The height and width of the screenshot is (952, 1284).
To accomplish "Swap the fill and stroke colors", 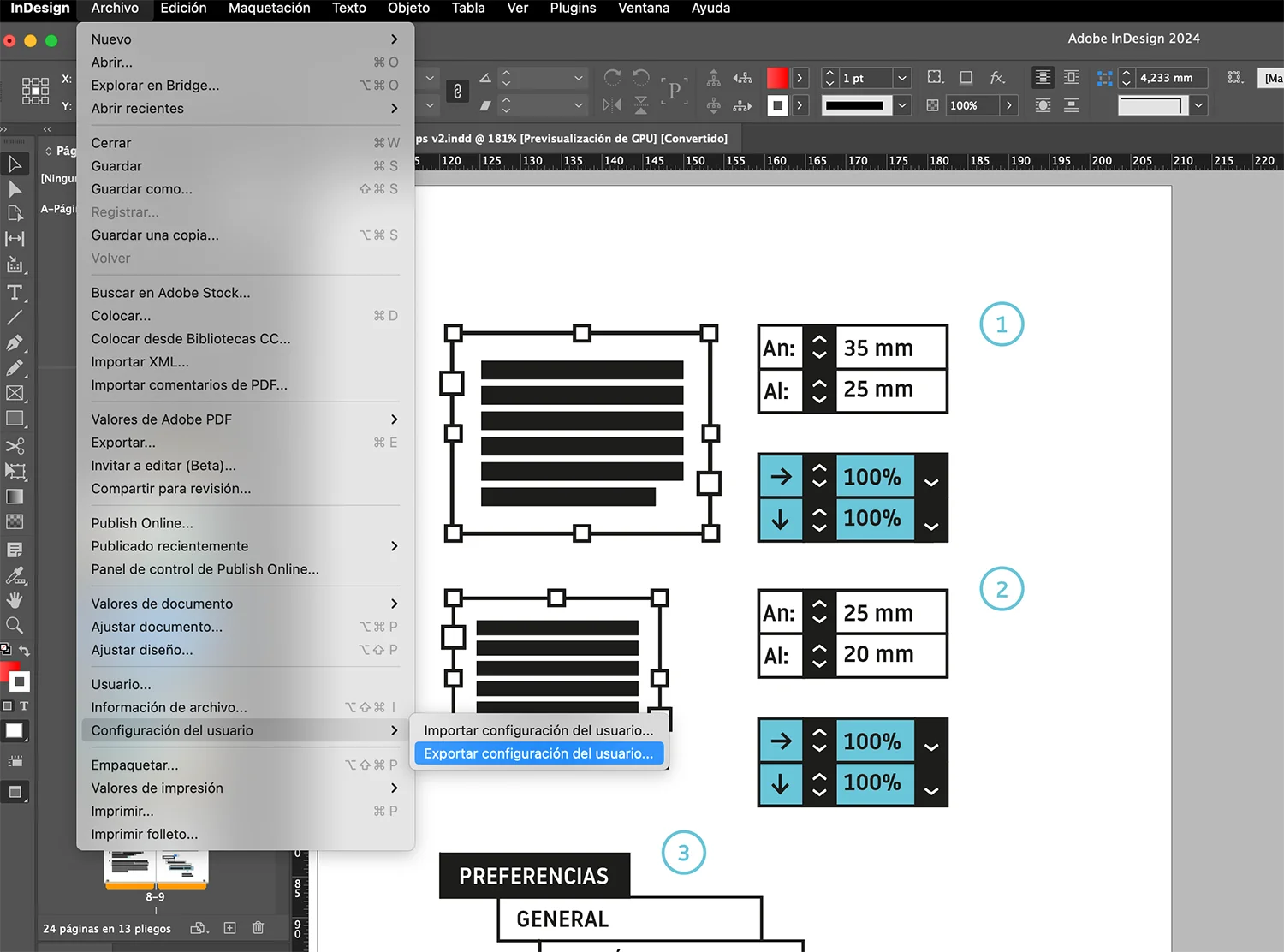I will 27,650.
